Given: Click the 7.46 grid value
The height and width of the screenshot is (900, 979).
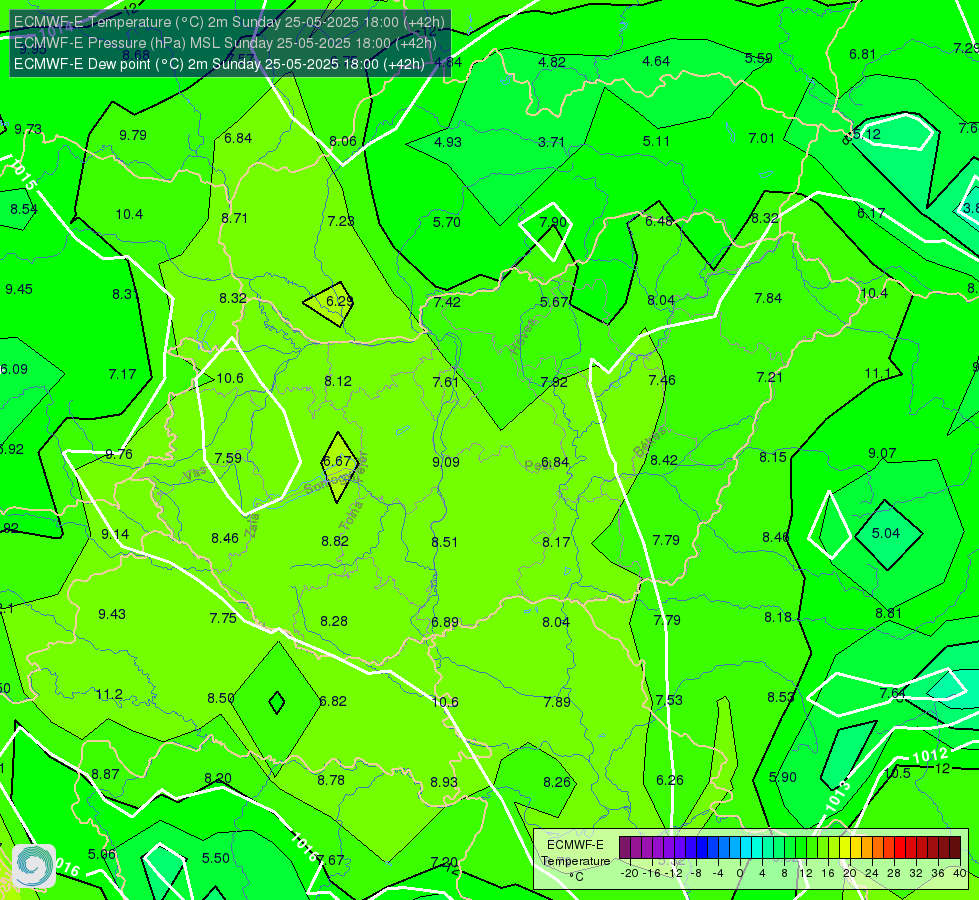Looking at the screenshot, I should (x=661, y=380).
